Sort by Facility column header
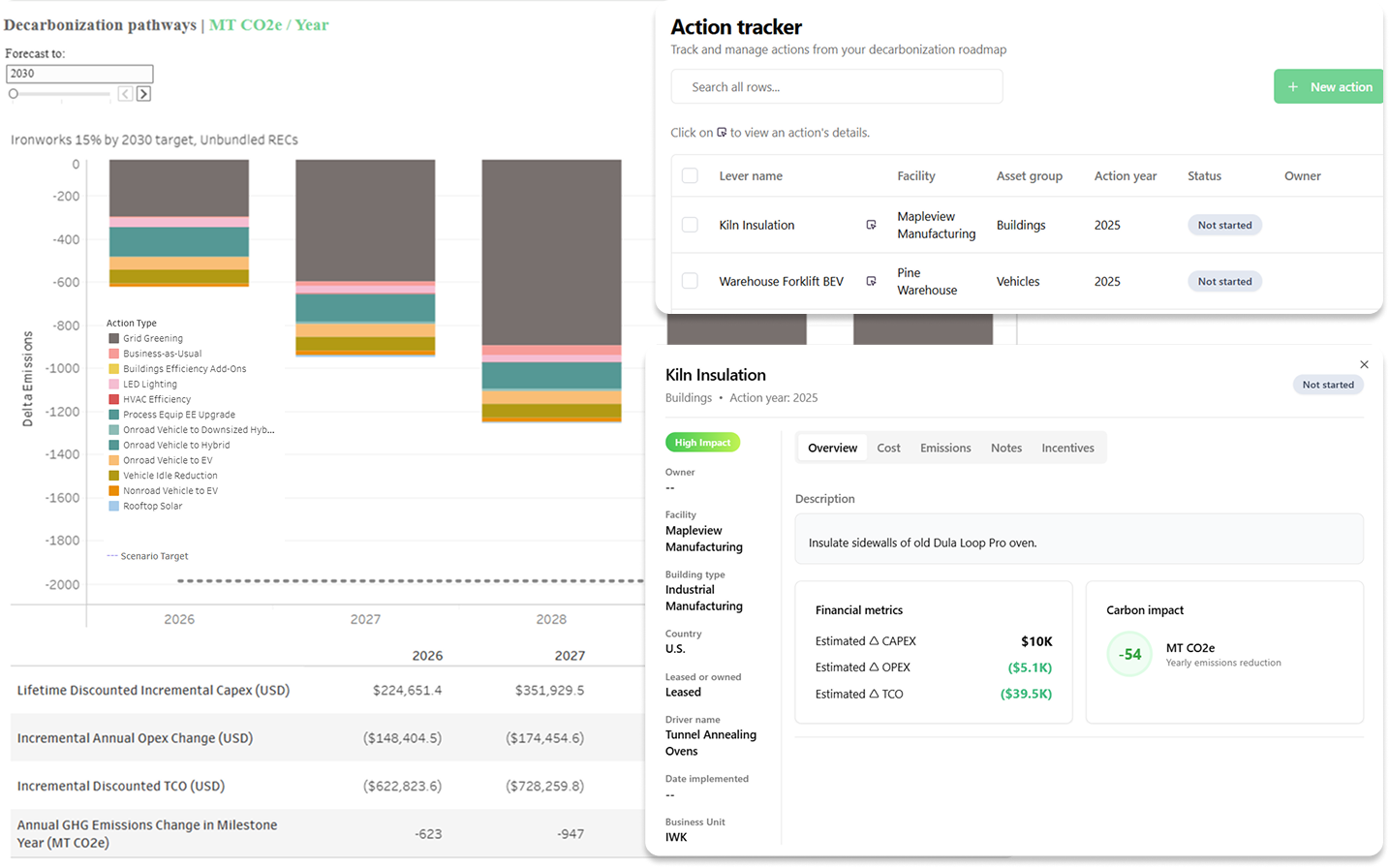This screenshot has width=1389, height=868. 916,176
